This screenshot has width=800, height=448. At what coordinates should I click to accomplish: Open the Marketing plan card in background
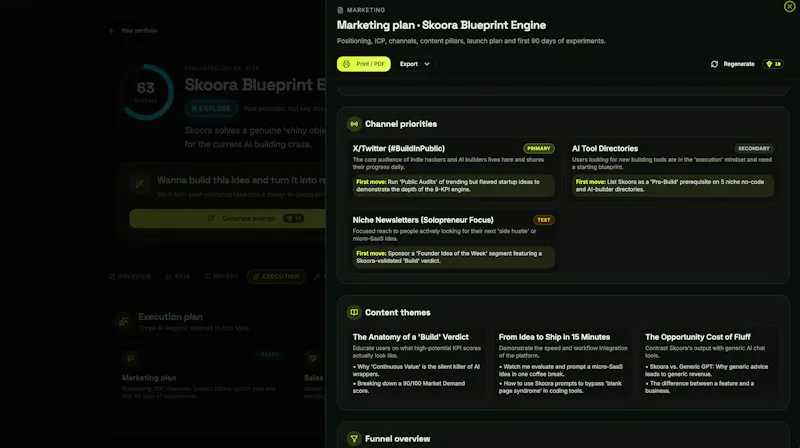click(201, 378)
